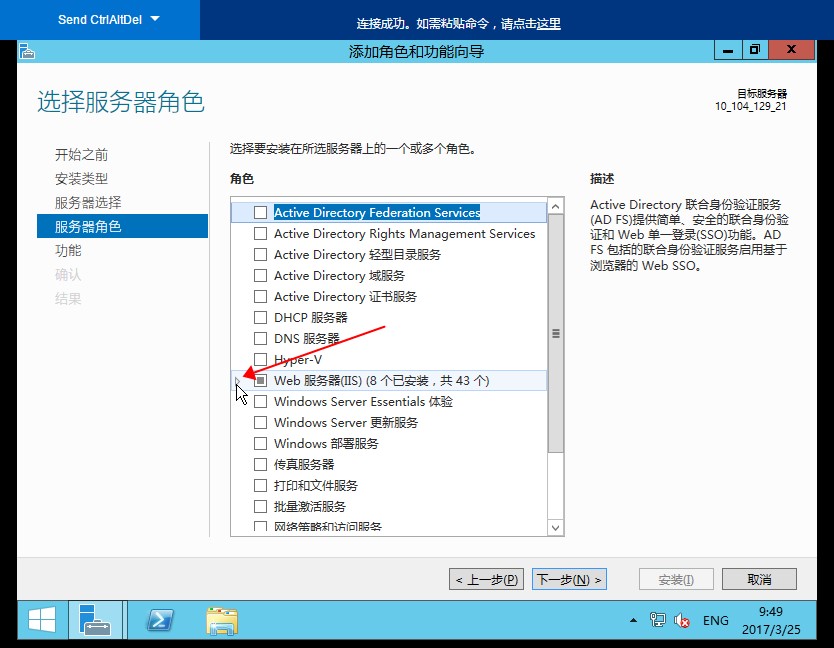Toggle the Web 服务器(IIS) checkbox

260,380
